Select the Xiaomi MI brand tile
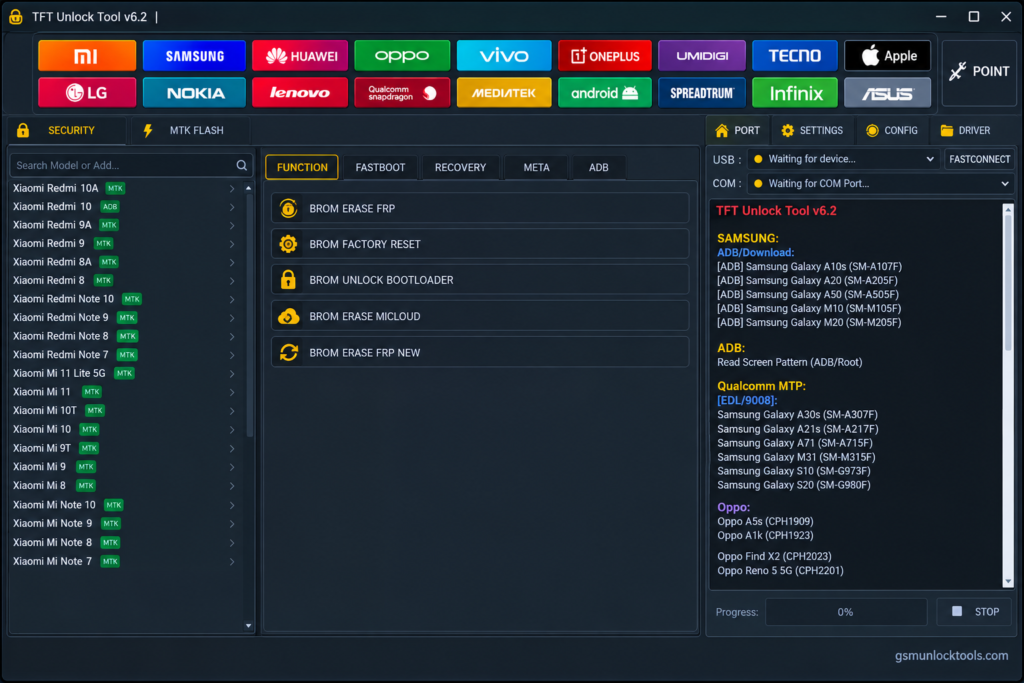 87,56
